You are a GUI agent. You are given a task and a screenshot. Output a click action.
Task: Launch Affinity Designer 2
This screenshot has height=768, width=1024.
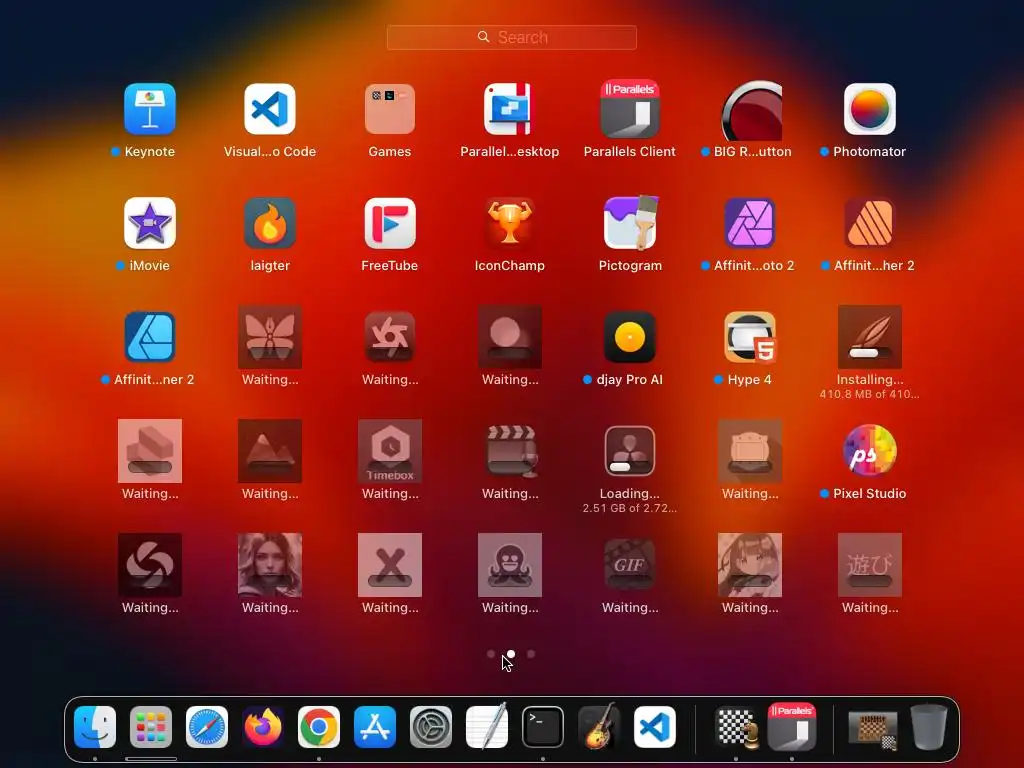(x=150, y=337)
